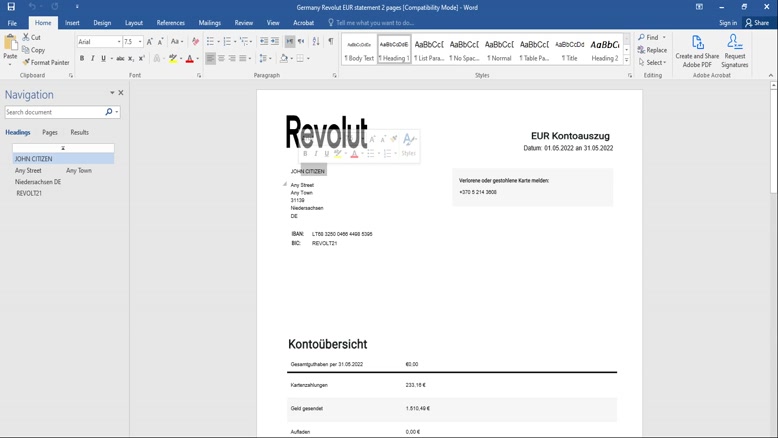Toggle show paragraph marks
This screenshot has width=778, height=438.
pos(331,42)
